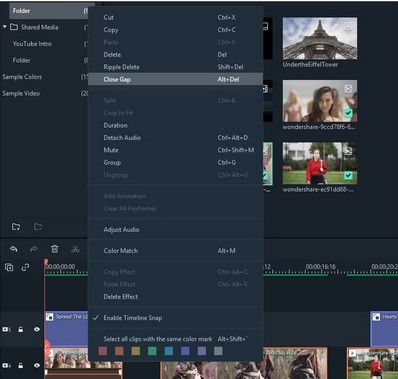
Task: Select wondershare-9ccd78f6 media thumbnail
Action: tap(320, 101)
